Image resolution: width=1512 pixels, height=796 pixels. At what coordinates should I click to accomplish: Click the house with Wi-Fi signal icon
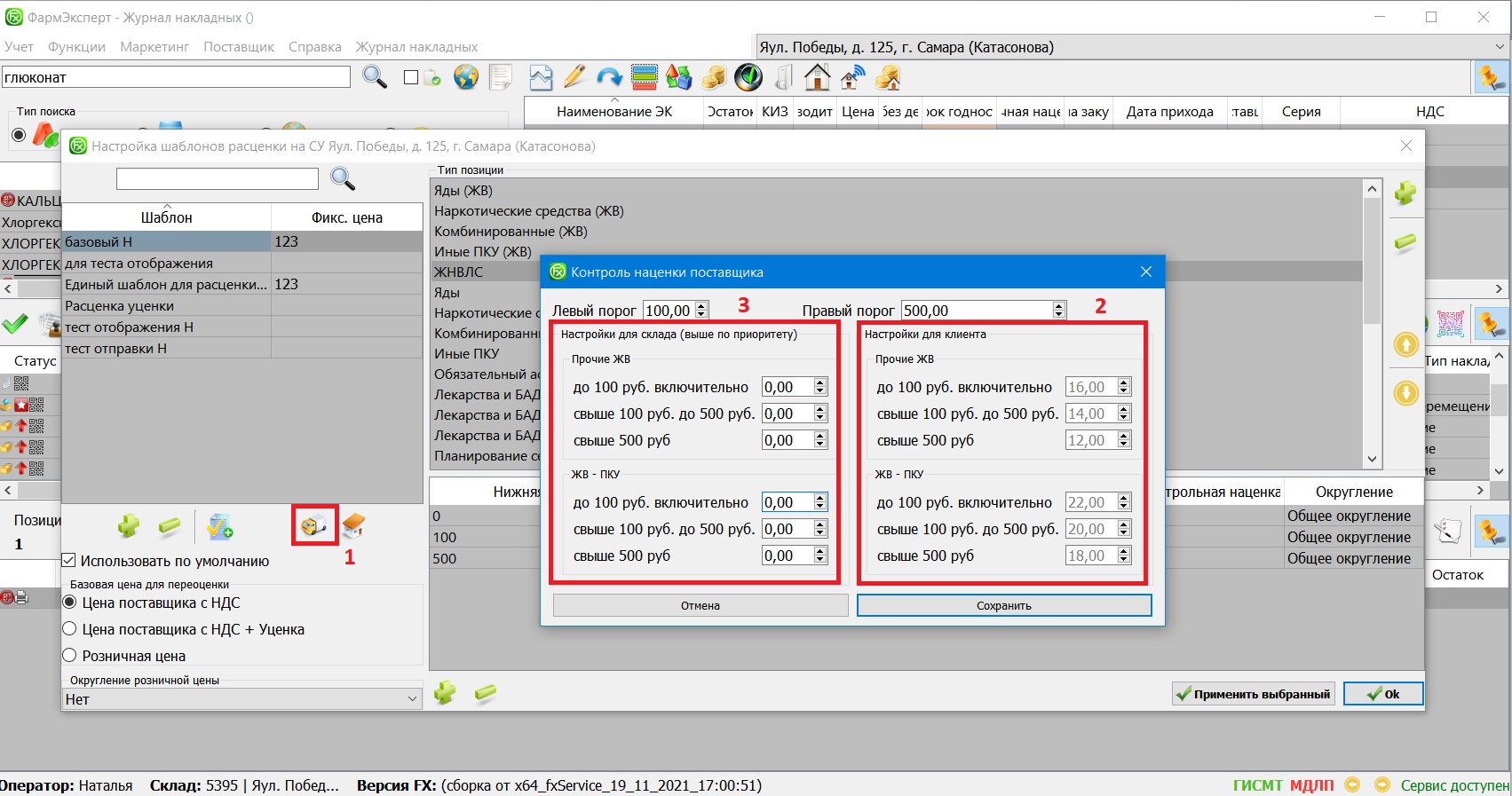click(x=852, y=78)
